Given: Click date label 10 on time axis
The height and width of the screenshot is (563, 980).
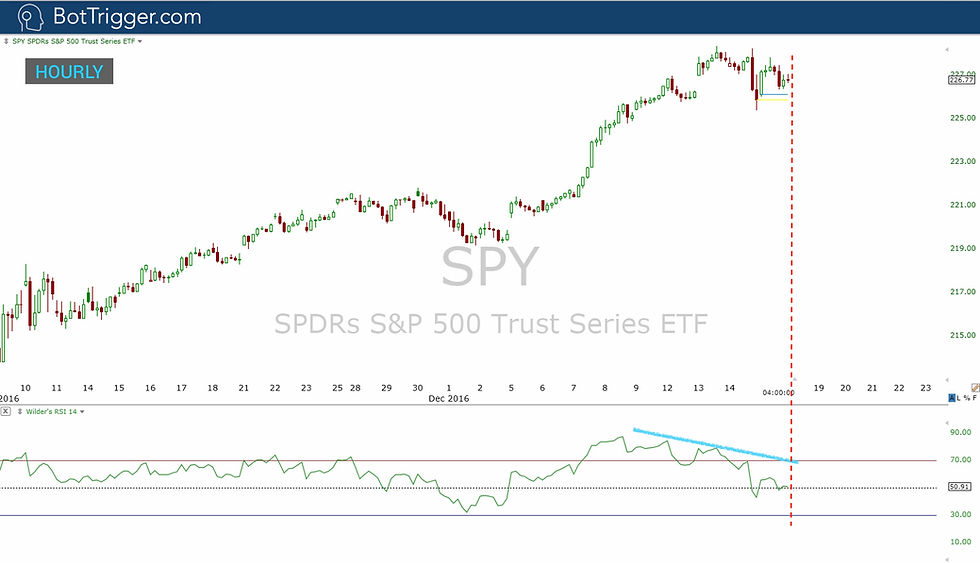Looking at the screenshot, I should click(26, 388).
